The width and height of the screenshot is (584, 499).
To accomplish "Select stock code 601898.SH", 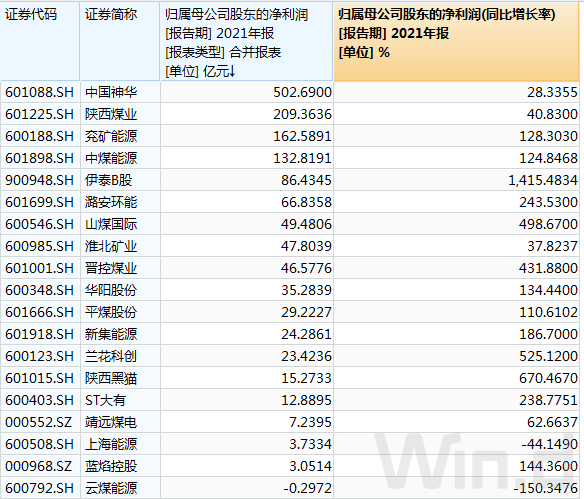I will [39, 158].
